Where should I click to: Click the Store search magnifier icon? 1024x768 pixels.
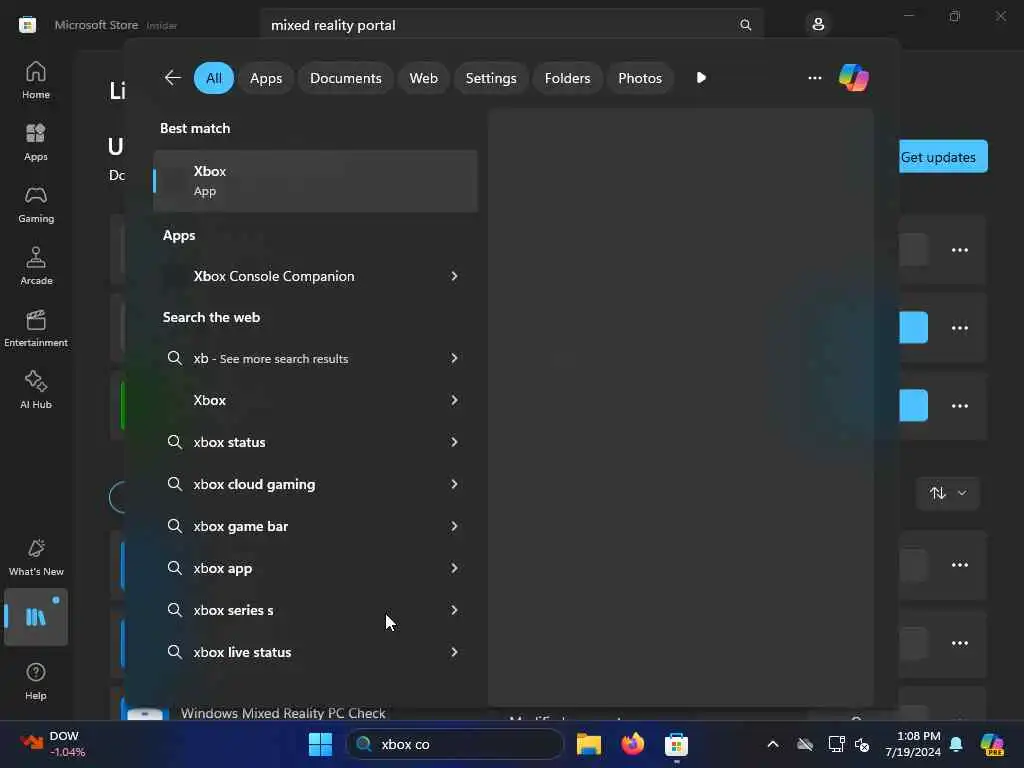coord(745,25)
